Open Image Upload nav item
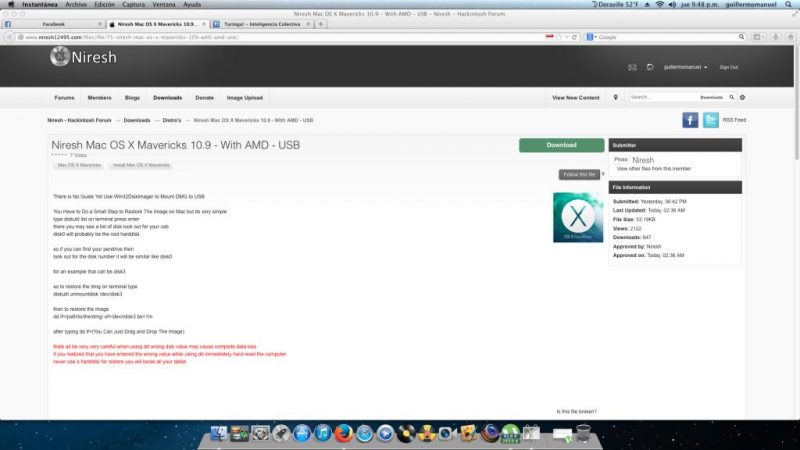 [245, 97]
